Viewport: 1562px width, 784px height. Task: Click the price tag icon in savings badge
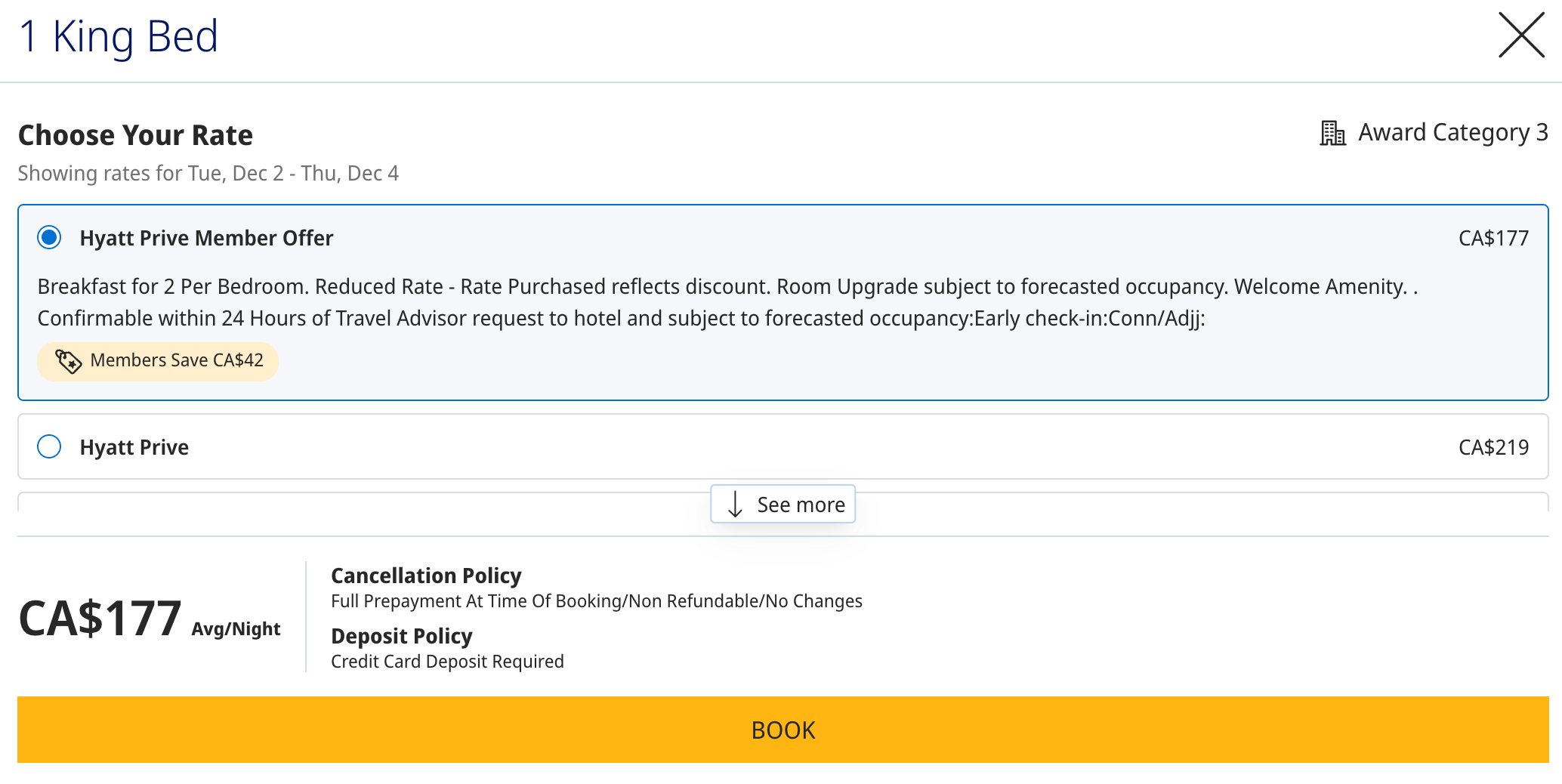point(68,361)
